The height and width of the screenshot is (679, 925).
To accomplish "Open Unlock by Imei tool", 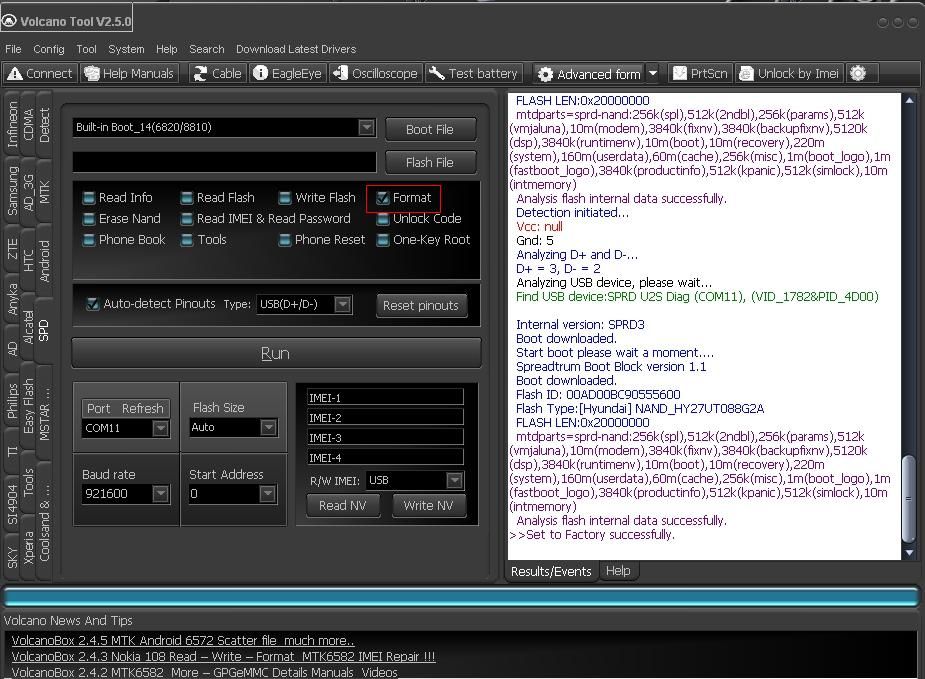I will point(789,73).
